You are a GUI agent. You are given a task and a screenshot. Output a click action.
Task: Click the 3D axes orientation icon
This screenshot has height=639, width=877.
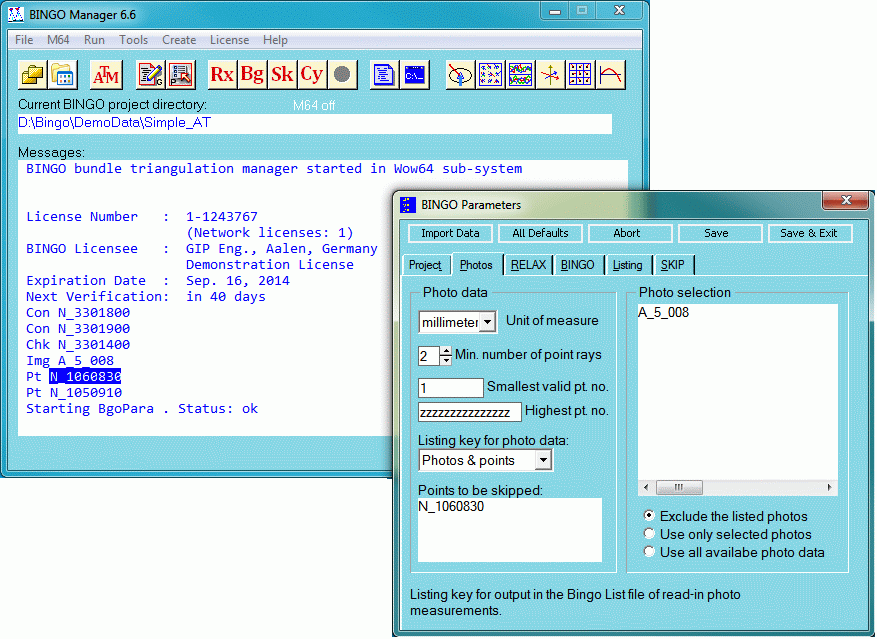(550, 74)
